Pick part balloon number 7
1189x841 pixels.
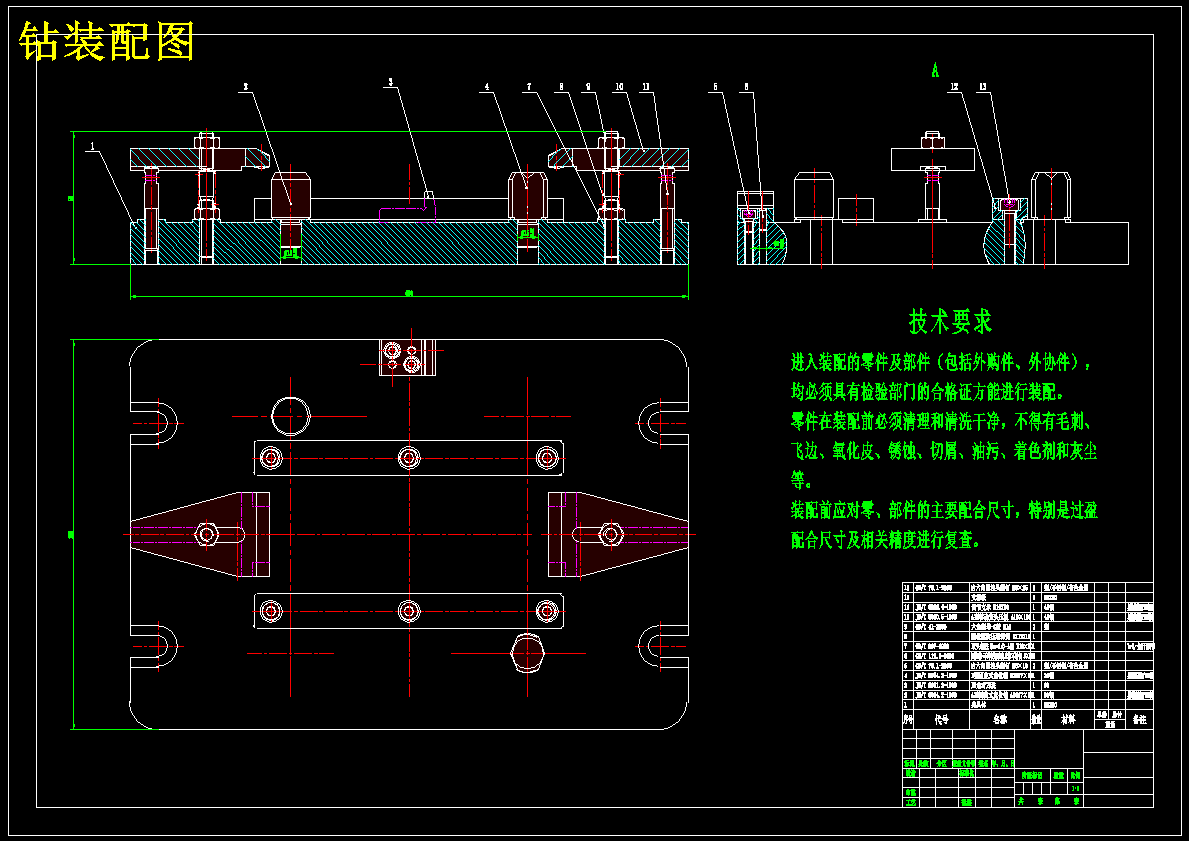tap(529, 87)
